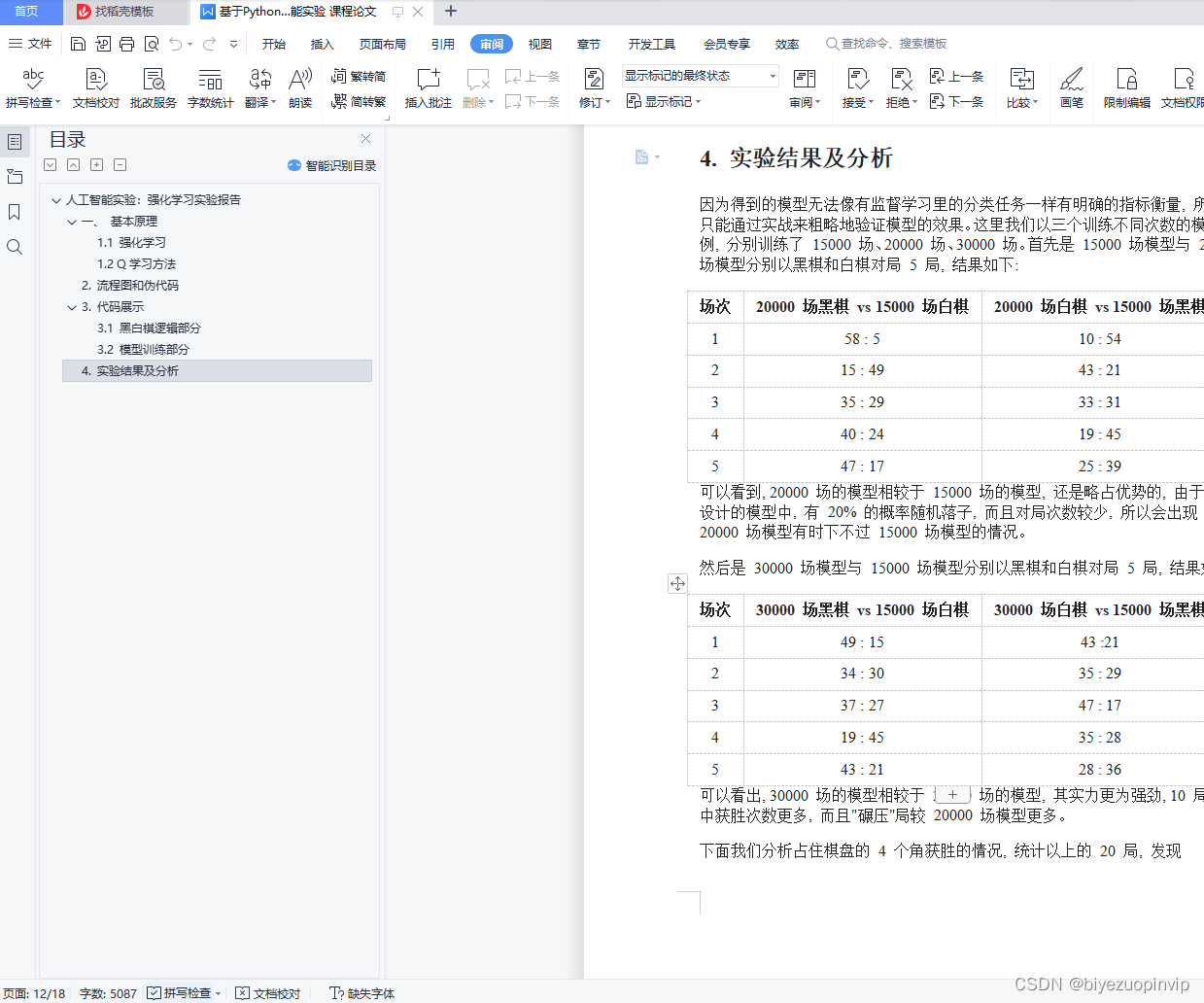Viewport: 1204px width, 1003px height.
Task: Open the sidebar search magnifier
Action: click(x=14, y=246)
